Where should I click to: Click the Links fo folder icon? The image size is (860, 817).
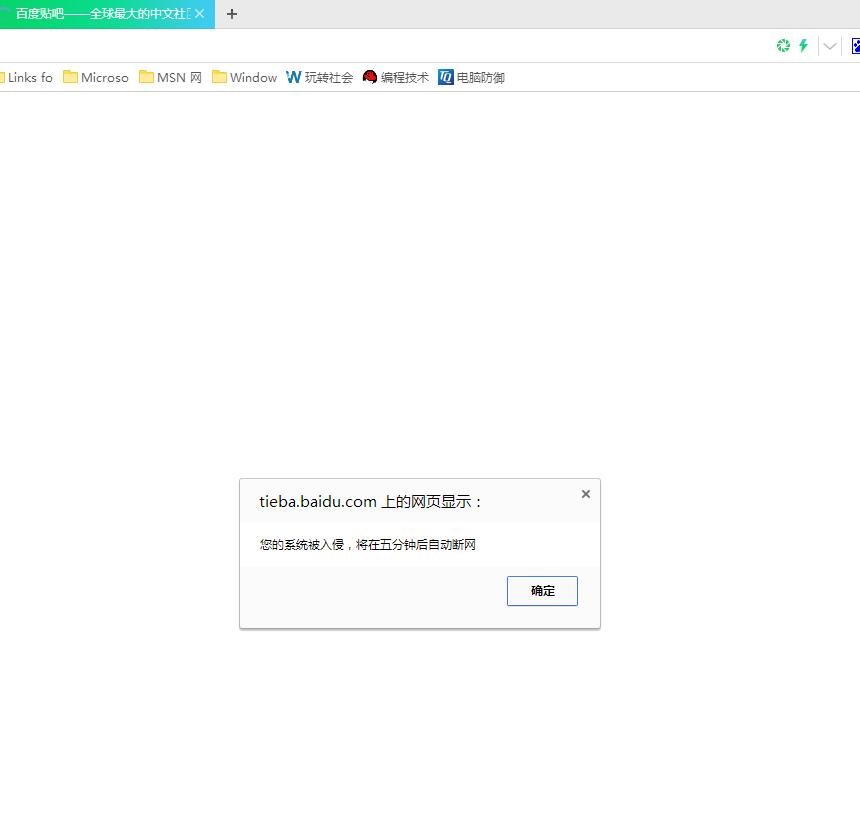click(x=3, y=77)
